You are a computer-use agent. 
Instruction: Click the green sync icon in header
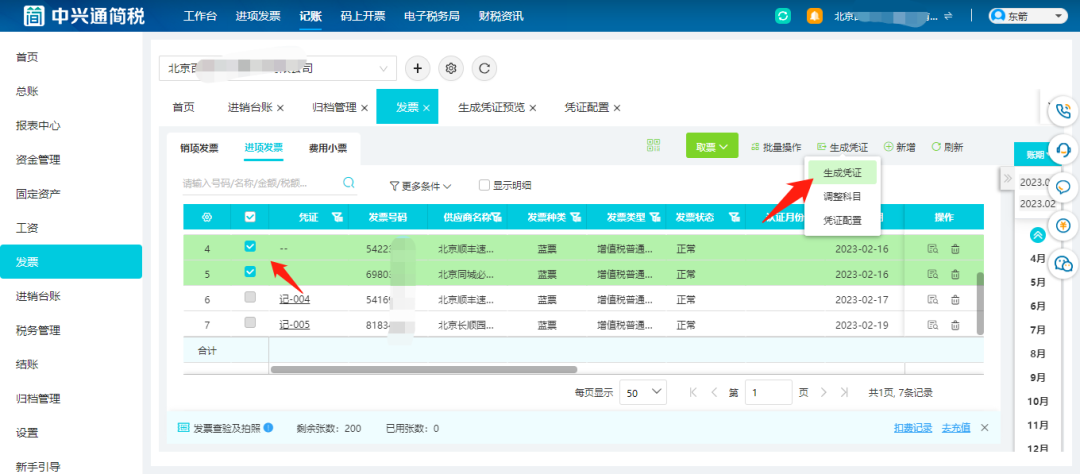point(782,16)
